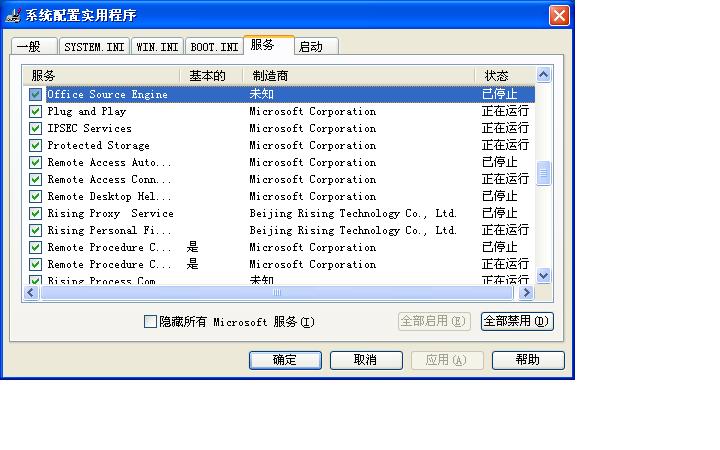Uncheck the Office Source Engine service checkbox
720x450 pixels.
(35, 95)
